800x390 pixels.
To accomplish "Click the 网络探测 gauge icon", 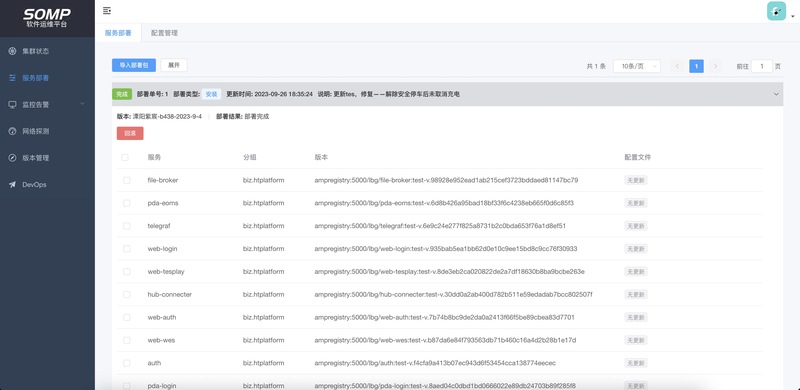I will click(x=12, y=131).
